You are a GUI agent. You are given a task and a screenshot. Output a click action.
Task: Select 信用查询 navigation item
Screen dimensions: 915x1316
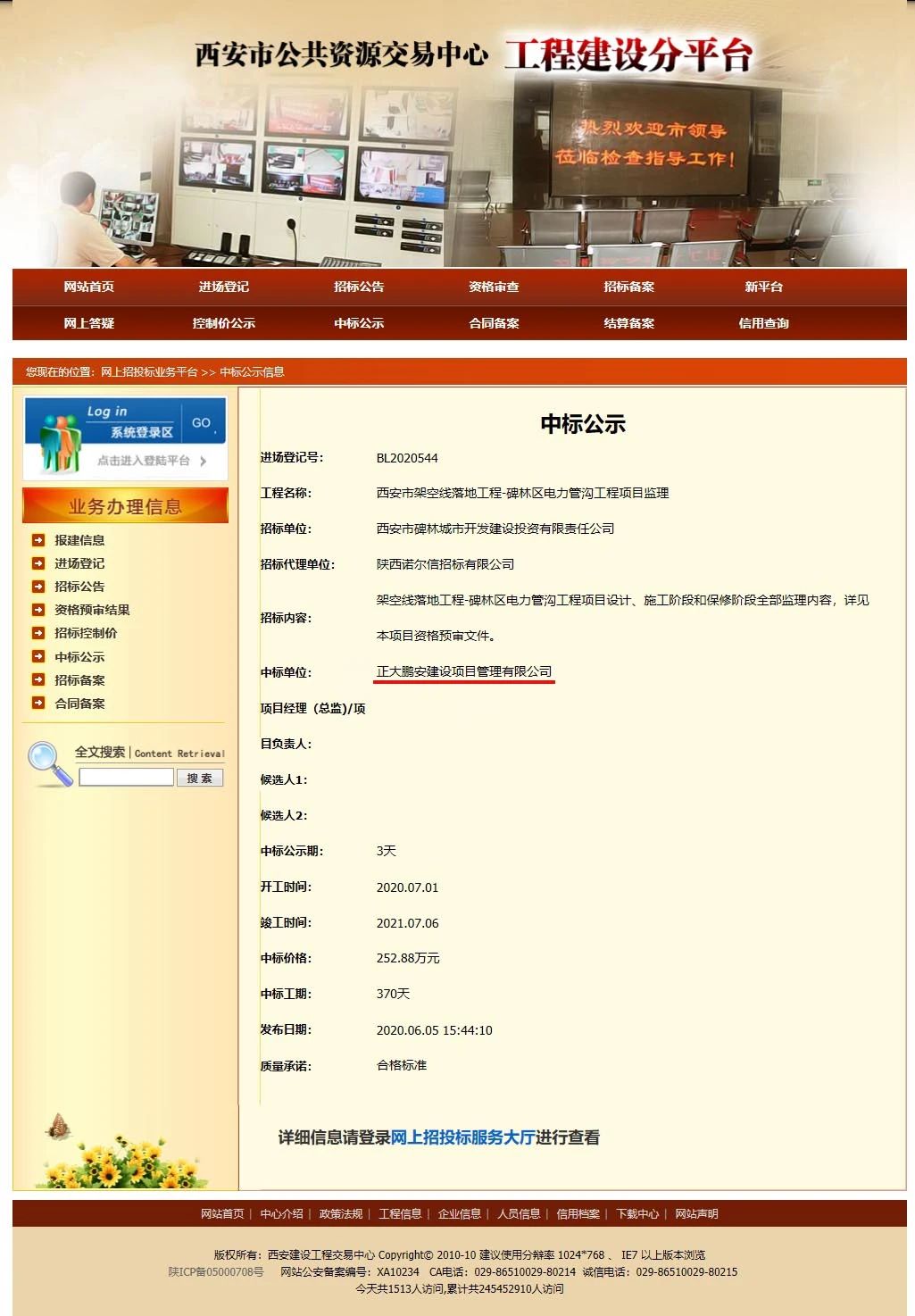763,323
